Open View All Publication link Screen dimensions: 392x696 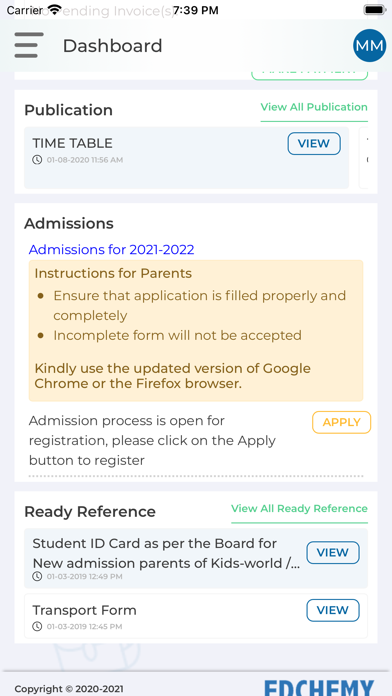coord(314,107)
